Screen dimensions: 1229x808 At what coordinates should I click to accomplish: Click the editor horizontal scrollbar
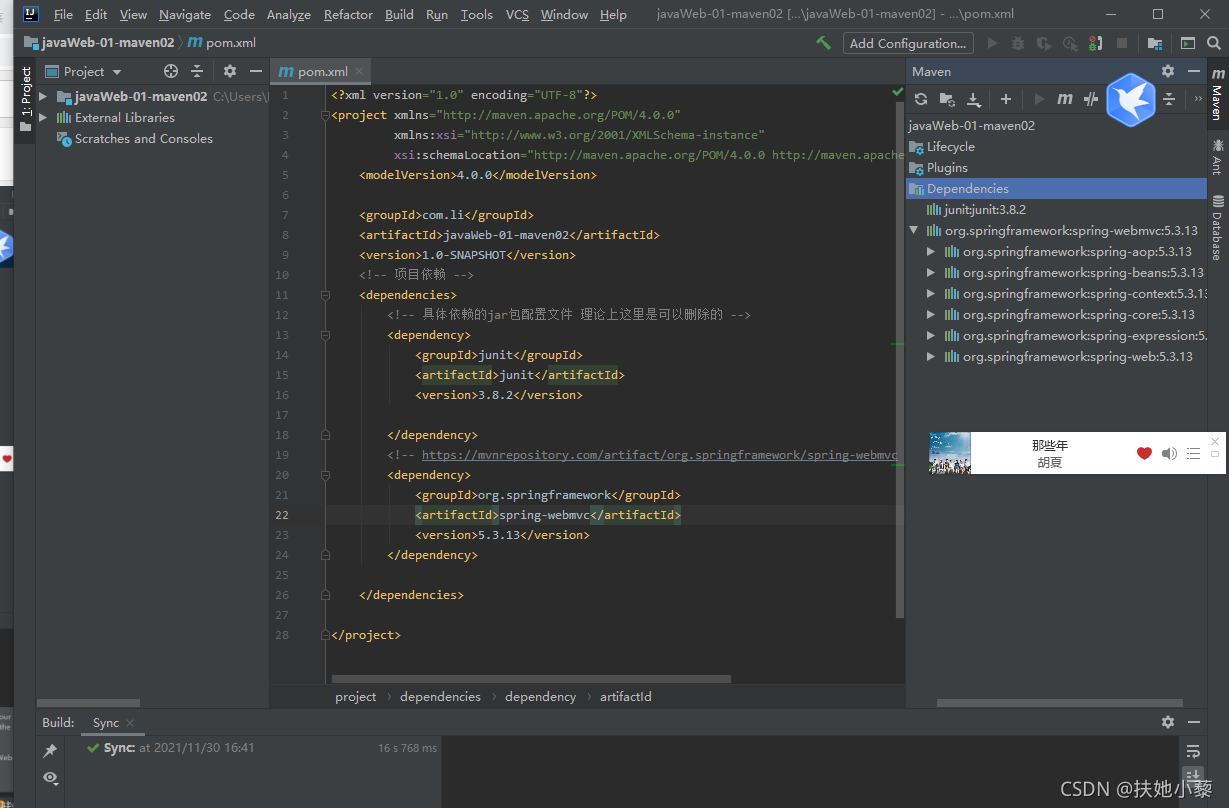coord(531,679)
